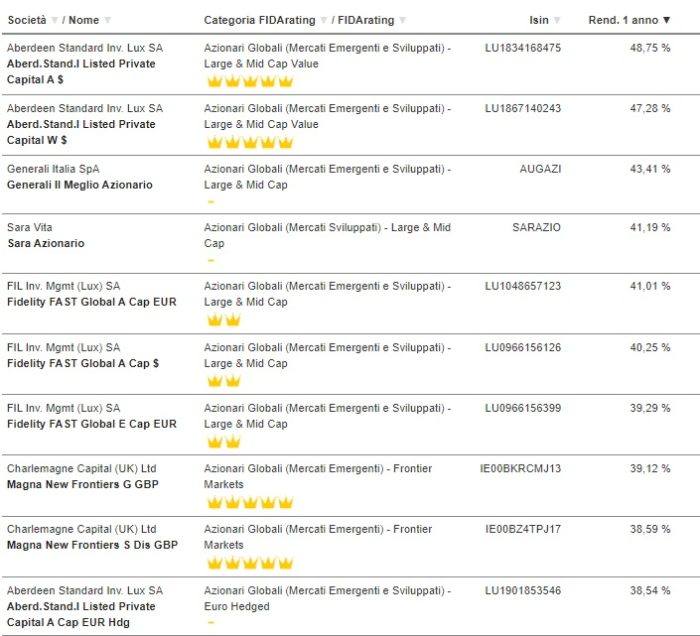Click five-crown rating of Magna New Frontiers G GBP

coord(250,503)
